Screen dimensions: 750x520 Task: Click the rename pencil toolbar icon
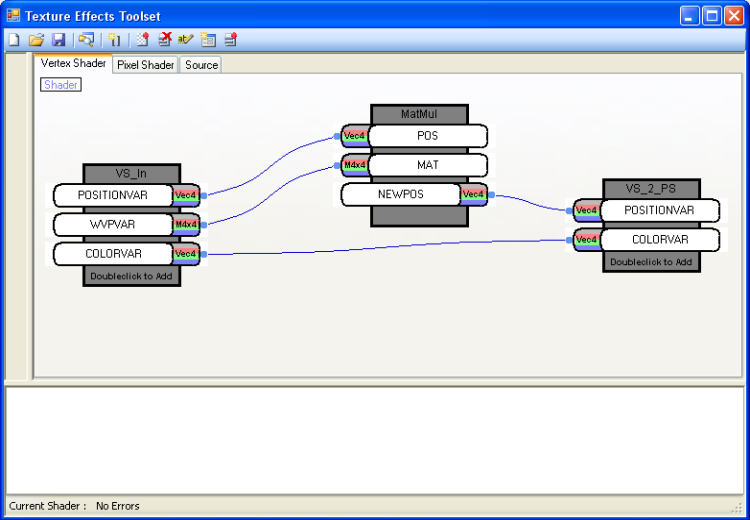(x=186, y=40)
